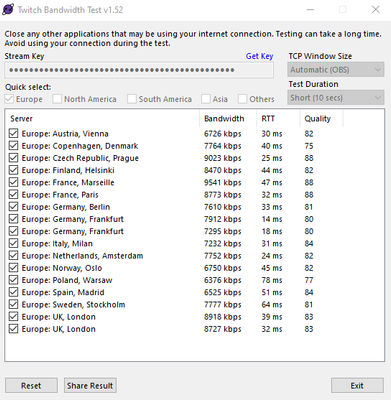Uncheck the Austria, Vienna server
The image size is (391, 400).
click(x=13, y=134)
